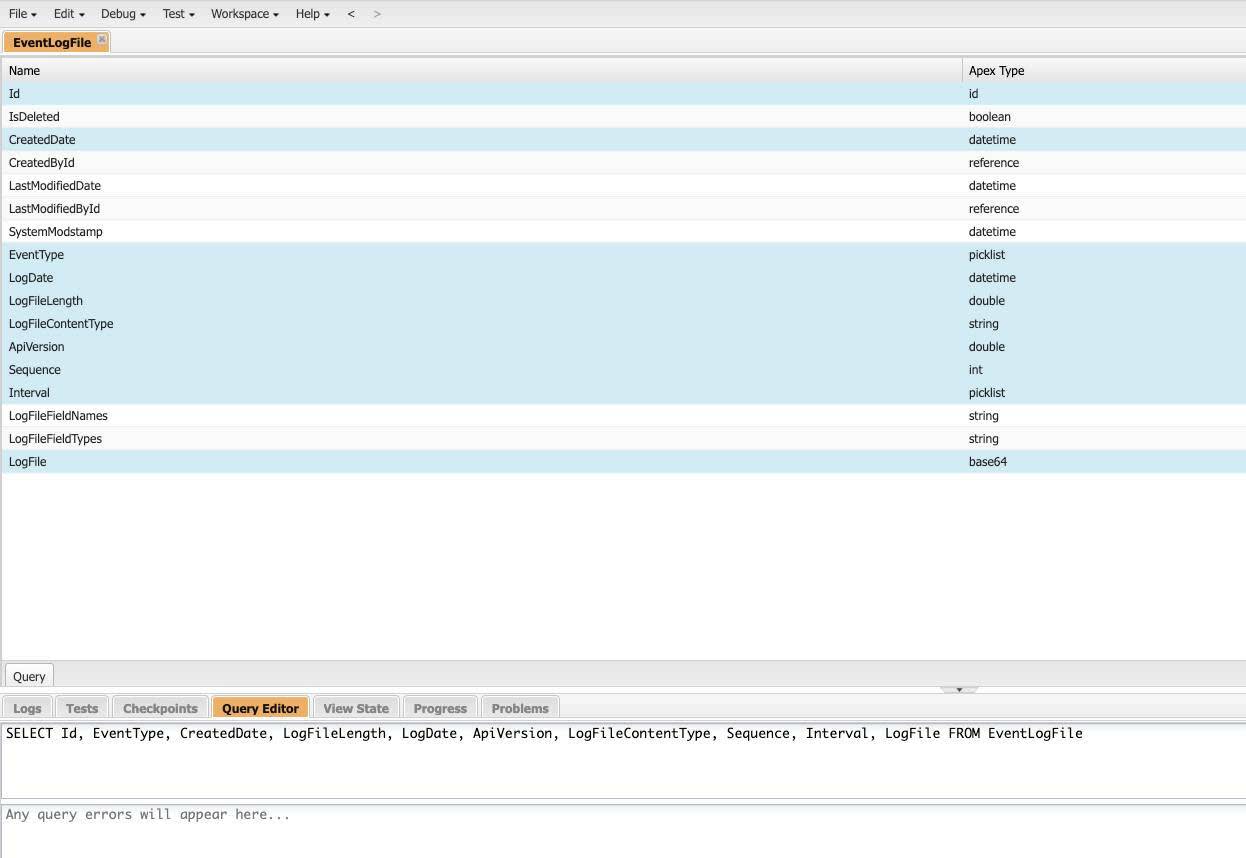Click the query errors message area

tap(623, 831)
